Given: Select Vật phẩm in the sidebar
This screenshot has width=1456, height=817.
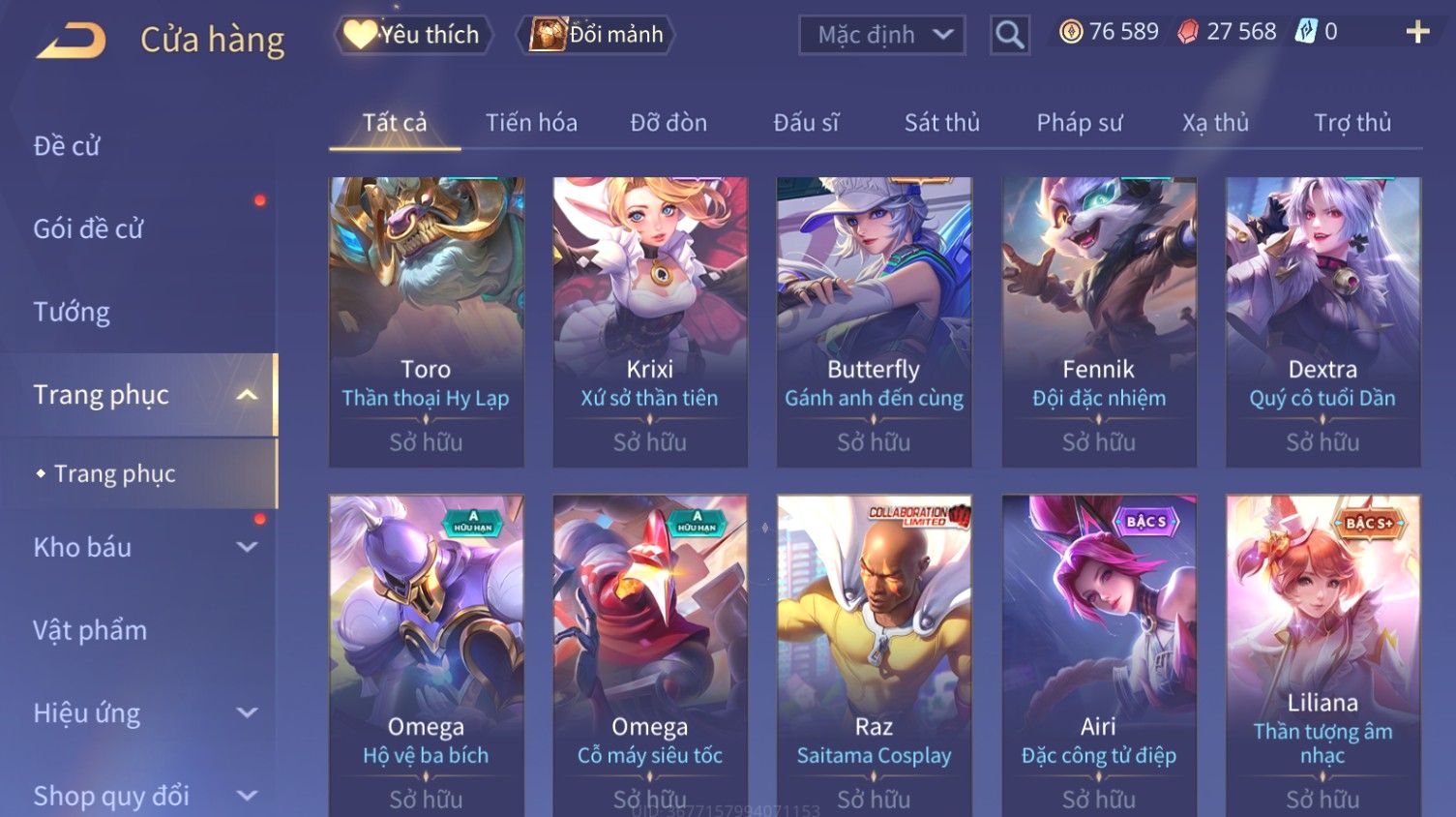Looking at the screenshot, I should click(x=90, y=630).
